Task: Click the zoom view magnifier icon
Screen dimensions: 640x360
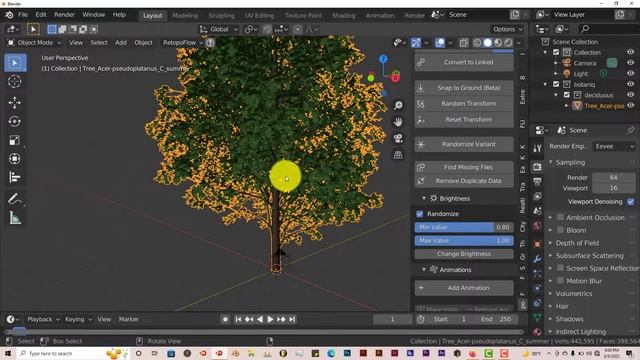Action: pyautogui.click(x=398, y=105)
